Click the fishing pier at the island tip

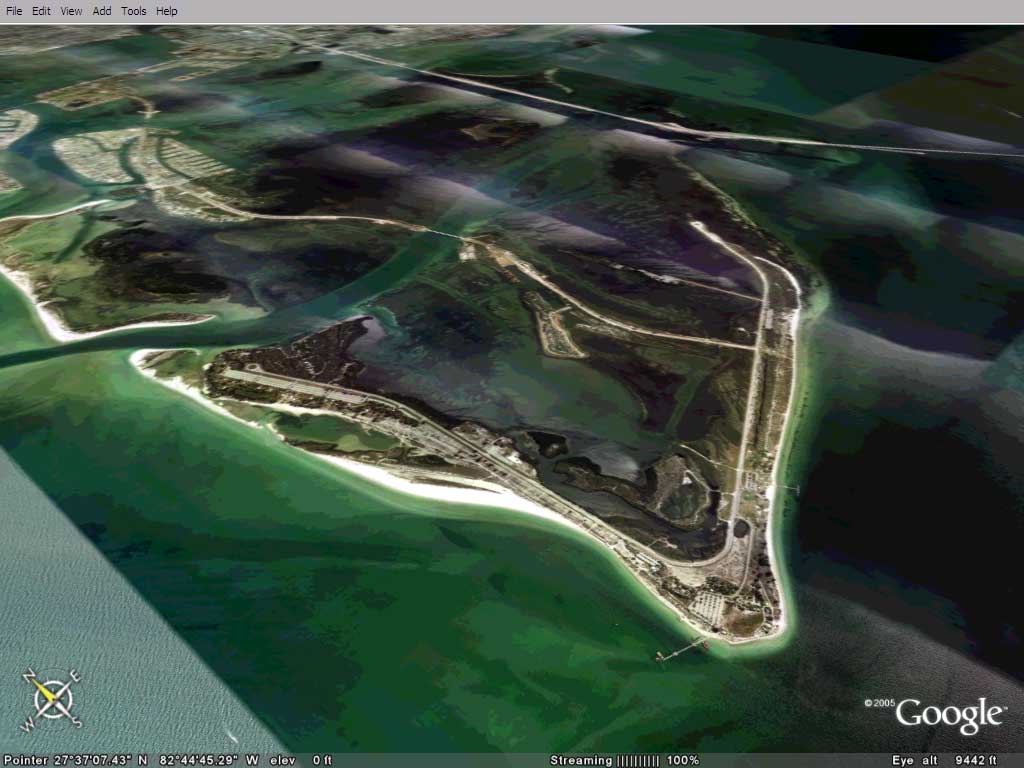click(680, 651)
